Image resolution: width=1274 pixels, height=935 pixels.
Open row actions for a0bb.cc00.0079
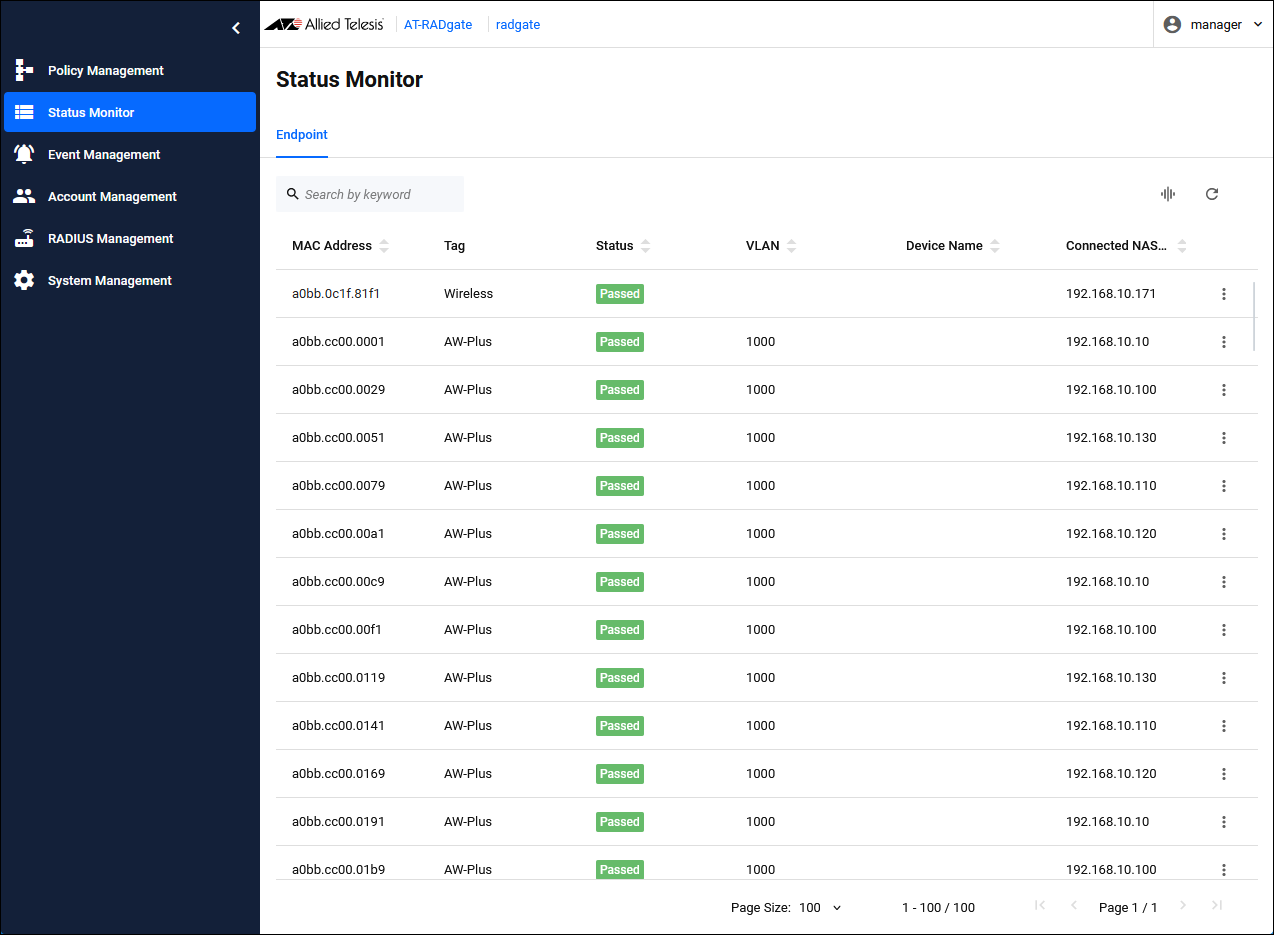pyautogui.click(x=1223, y=486)
